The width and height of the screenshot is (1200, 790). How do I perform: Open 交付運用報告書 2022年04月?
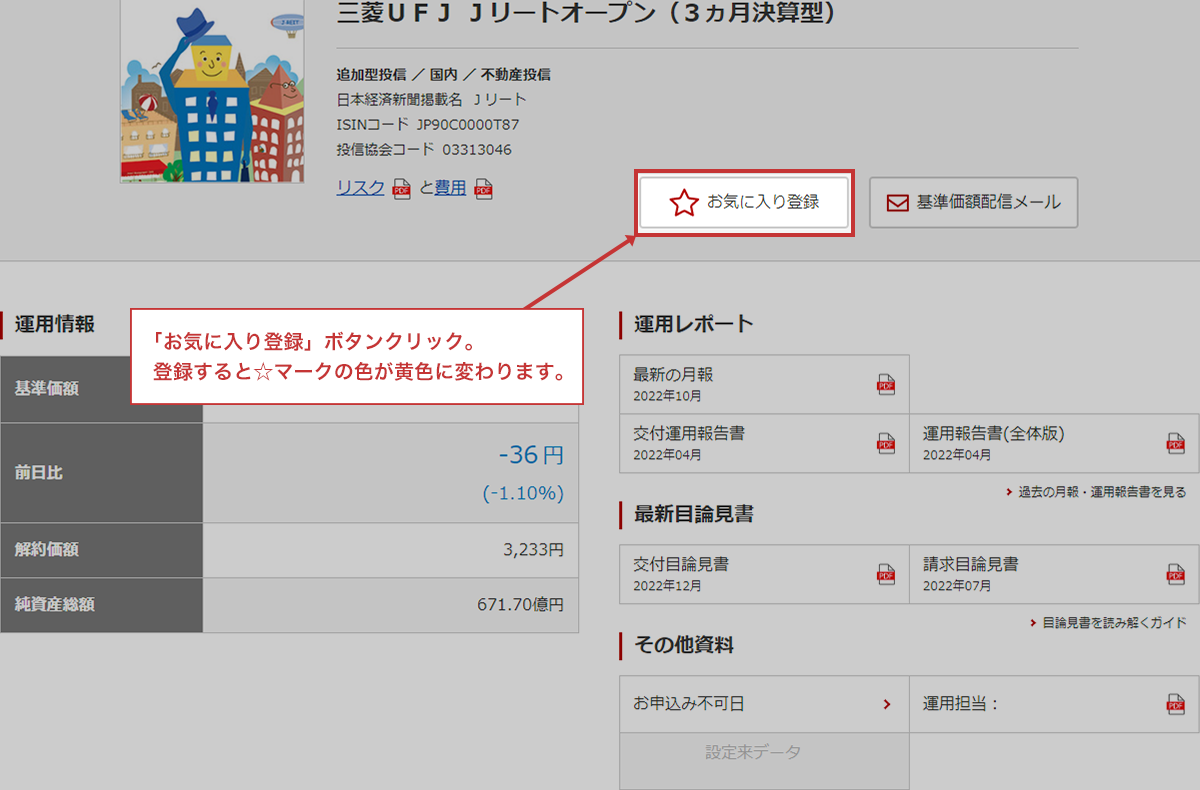point(764,443)
